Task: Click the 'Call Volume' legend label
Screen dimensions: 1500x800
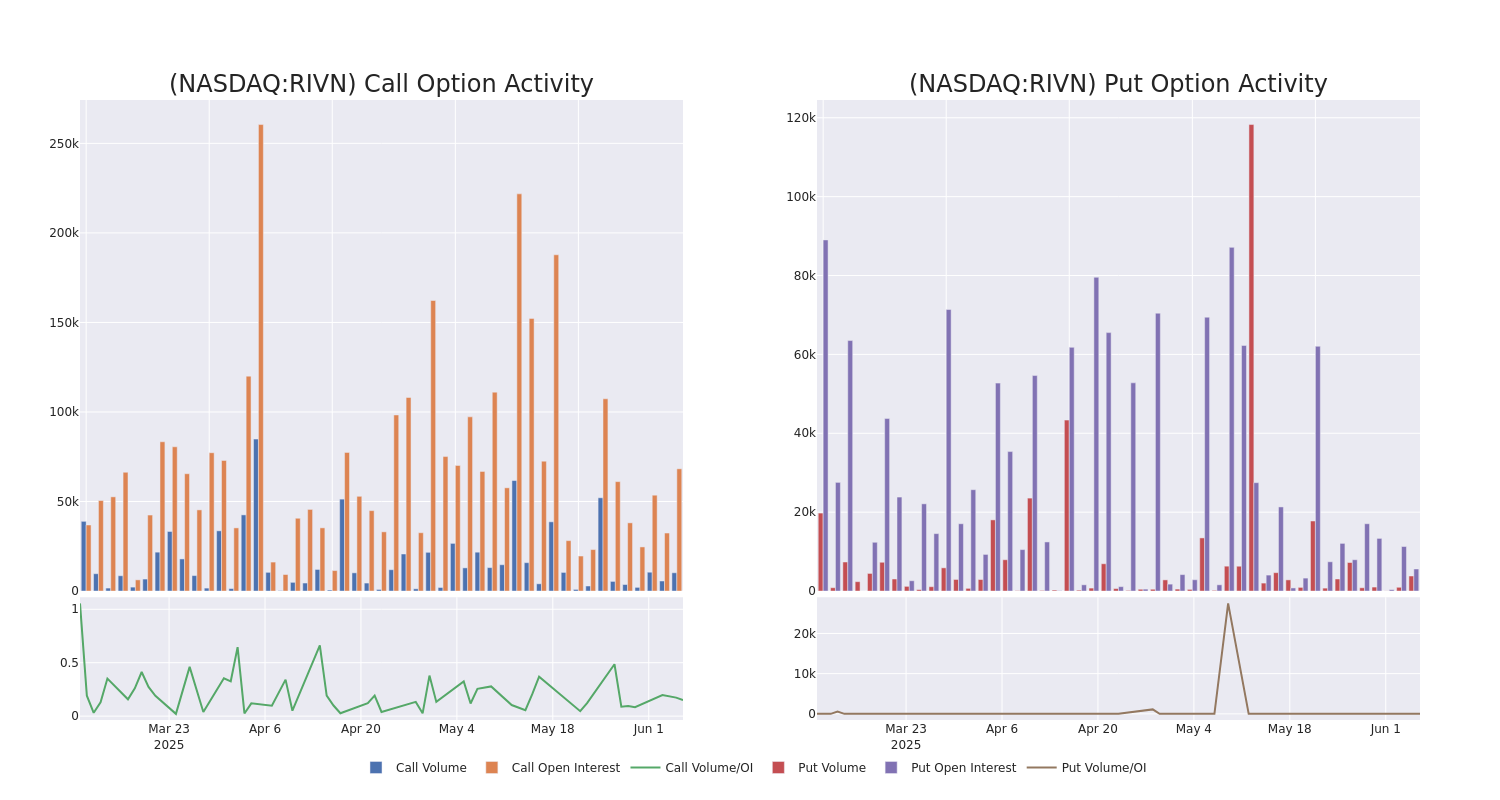Action: (431, 768)
